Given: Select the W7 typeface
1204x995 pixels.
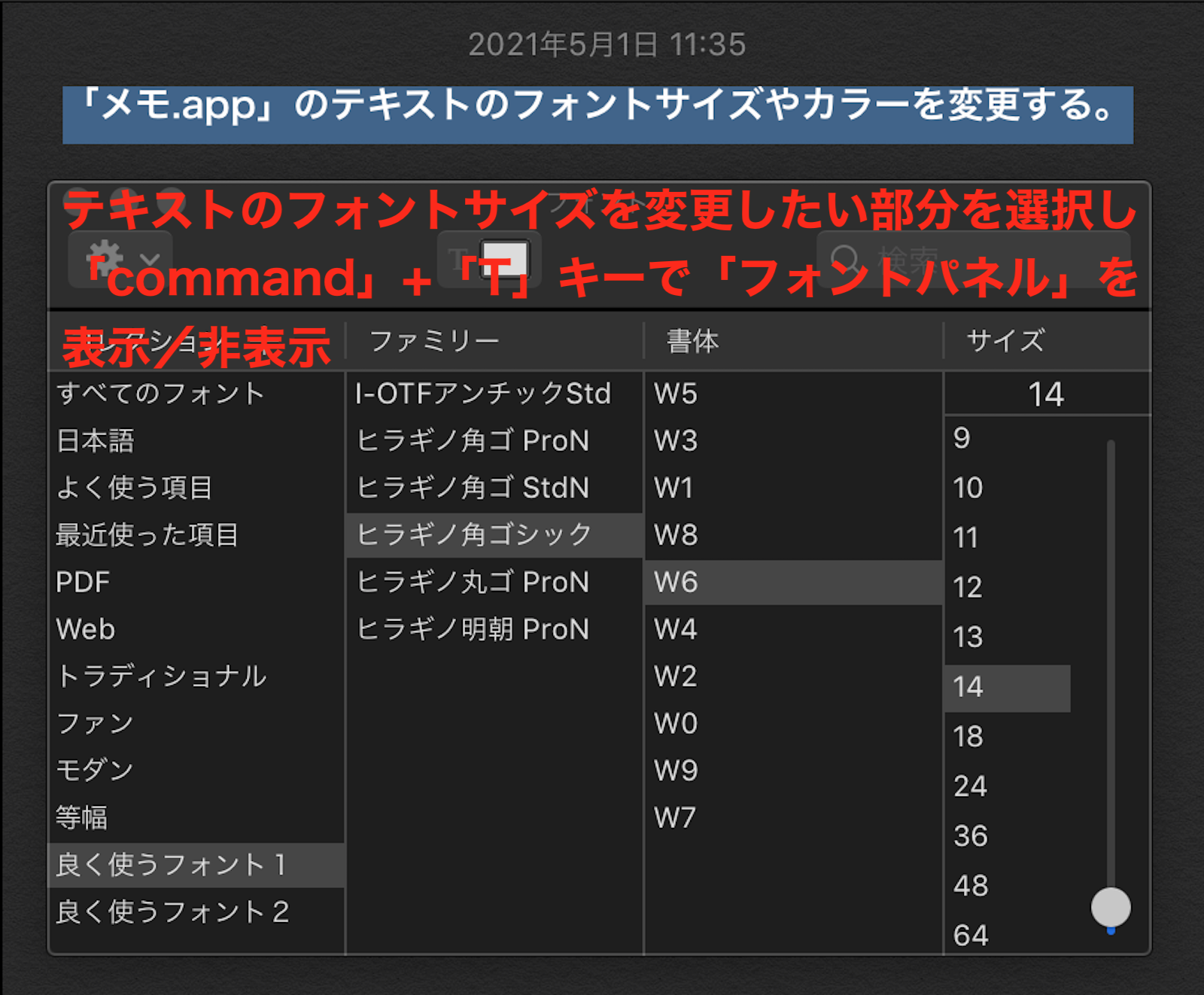Looking at the screenshot, I should tap(793, 817).
